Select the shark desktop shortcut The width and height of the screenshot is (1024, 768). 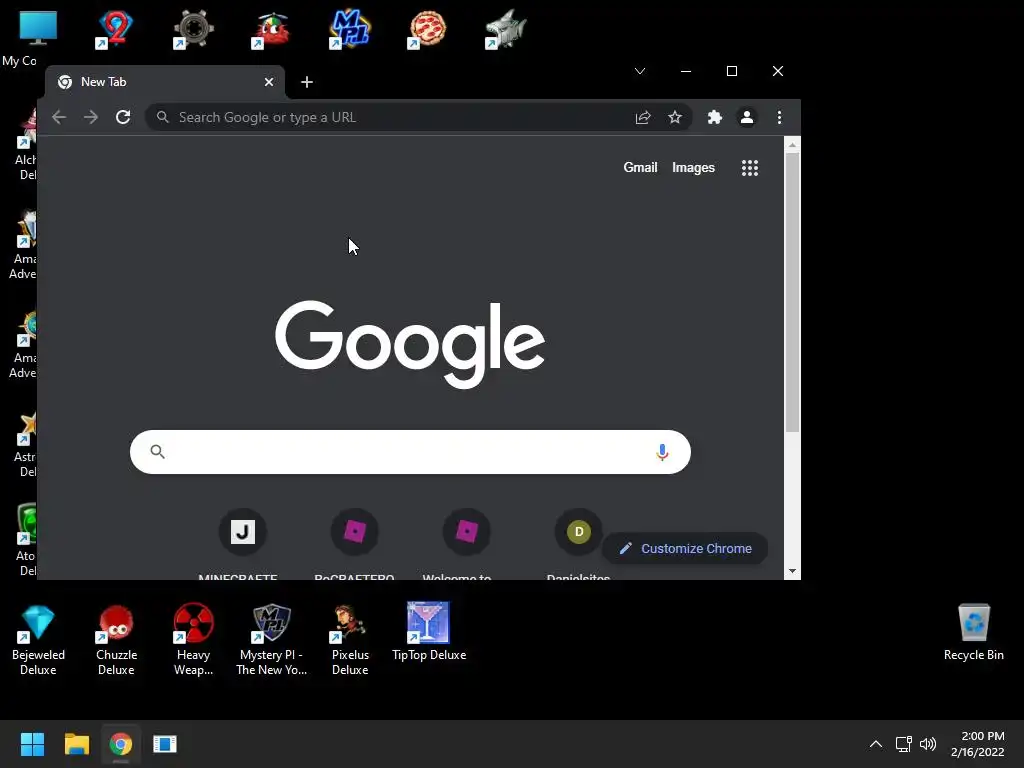[505, 30]
